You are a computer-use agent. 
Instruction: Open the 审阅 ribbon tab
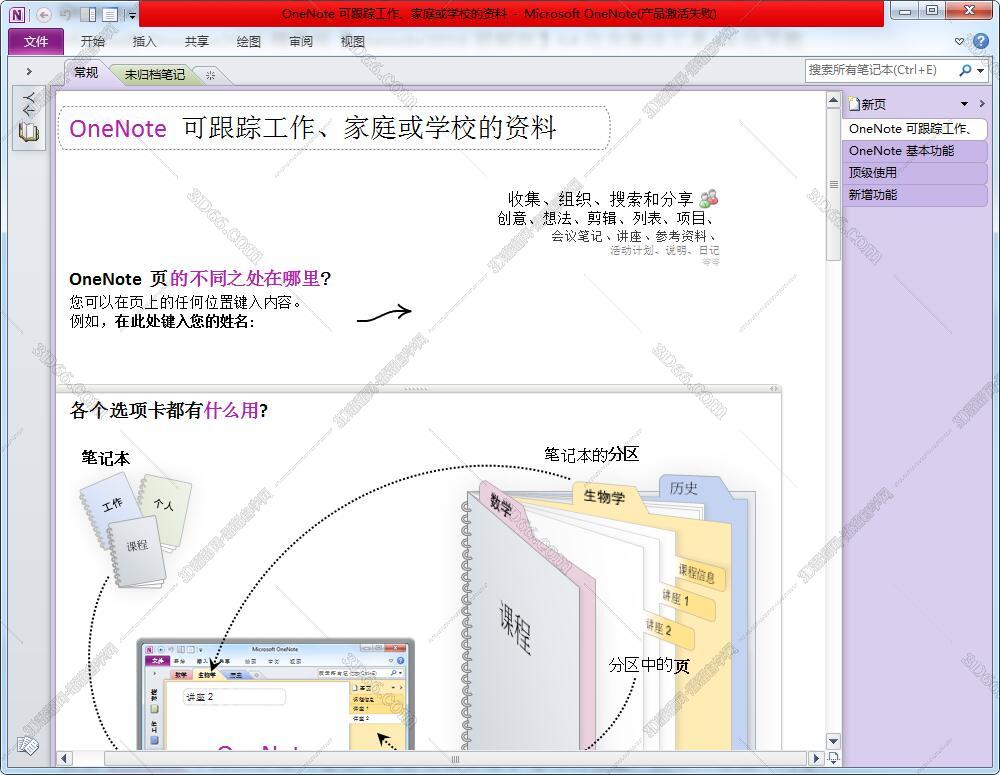click(x=300, y=41)
